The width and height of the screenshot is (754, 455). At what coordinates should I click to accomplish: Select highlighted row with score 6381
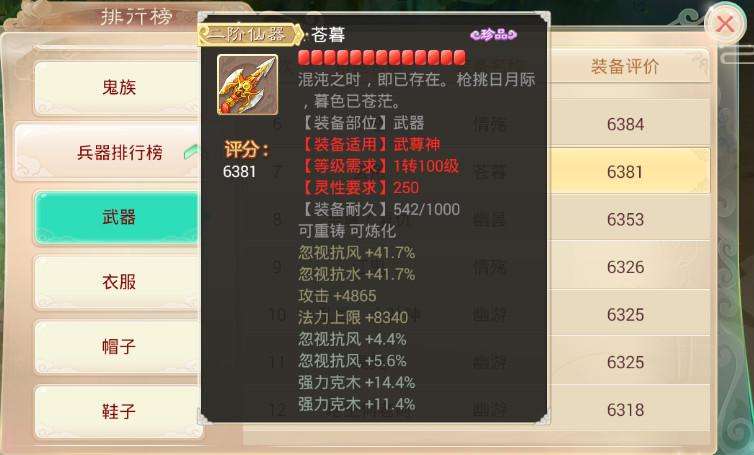[629, 172]
